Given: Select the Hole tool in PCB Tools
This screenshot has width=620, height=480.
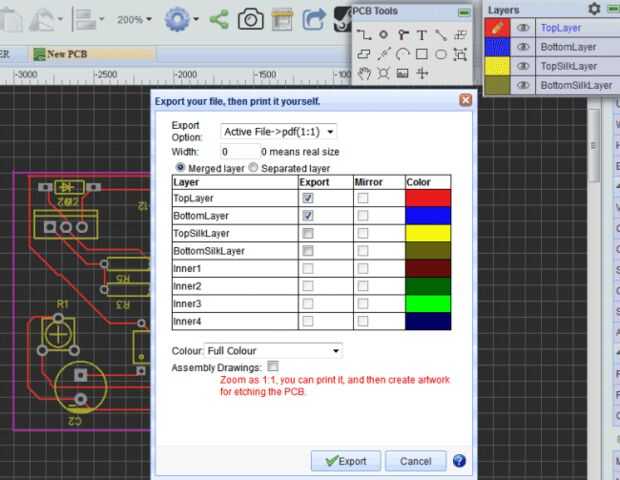Looking at the screenshot, I should point(383,73).
